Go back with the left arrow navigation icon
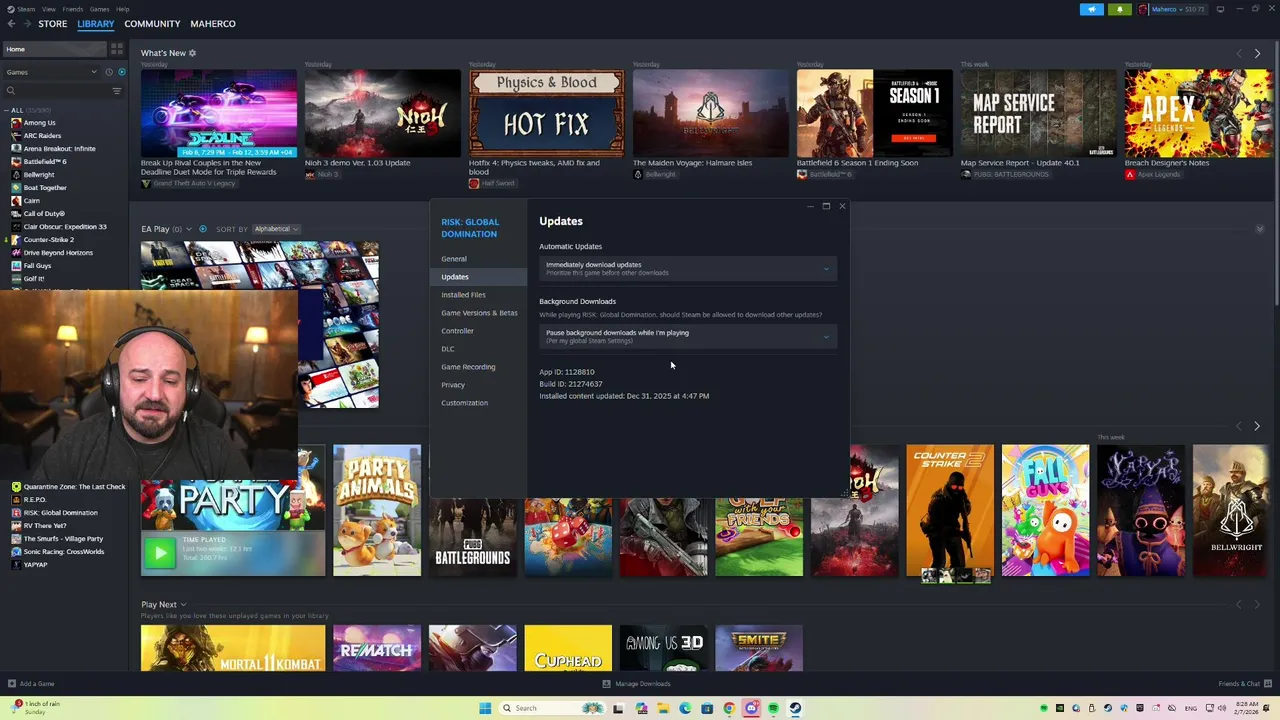The width and height of the screenshot is (1280, 720). 11,24
